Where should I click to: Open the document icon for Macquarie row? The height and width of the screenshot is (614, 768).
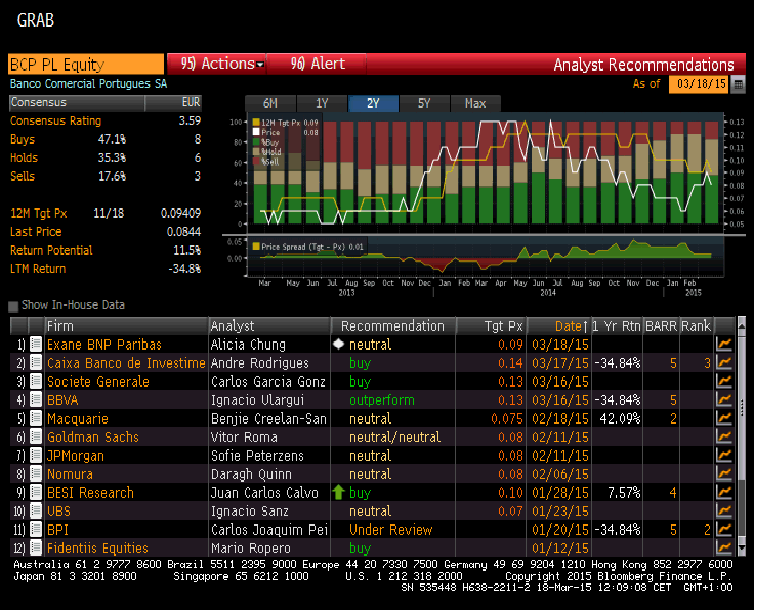[36, 419]
